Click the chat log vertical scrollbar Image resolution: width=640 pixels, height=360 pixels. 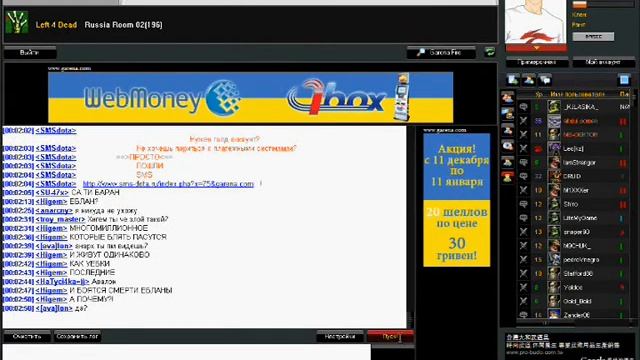410,227
